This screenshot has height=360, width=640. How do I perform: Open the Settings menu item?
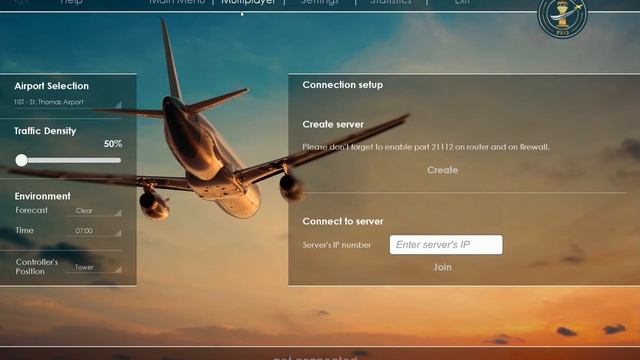[320, 2]
